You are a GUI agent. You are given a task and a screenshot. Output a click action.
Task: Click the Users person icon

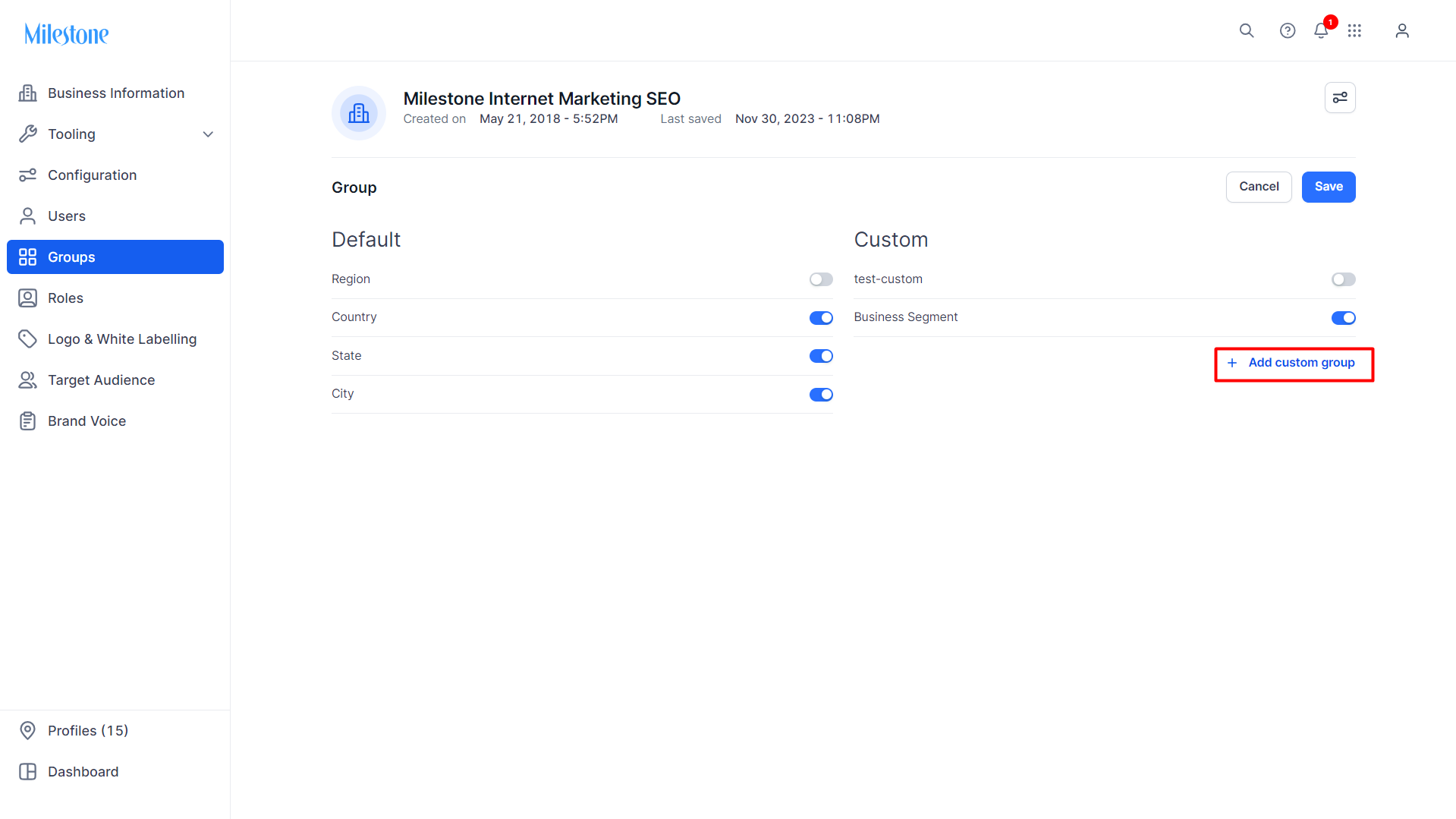point(28,216)
